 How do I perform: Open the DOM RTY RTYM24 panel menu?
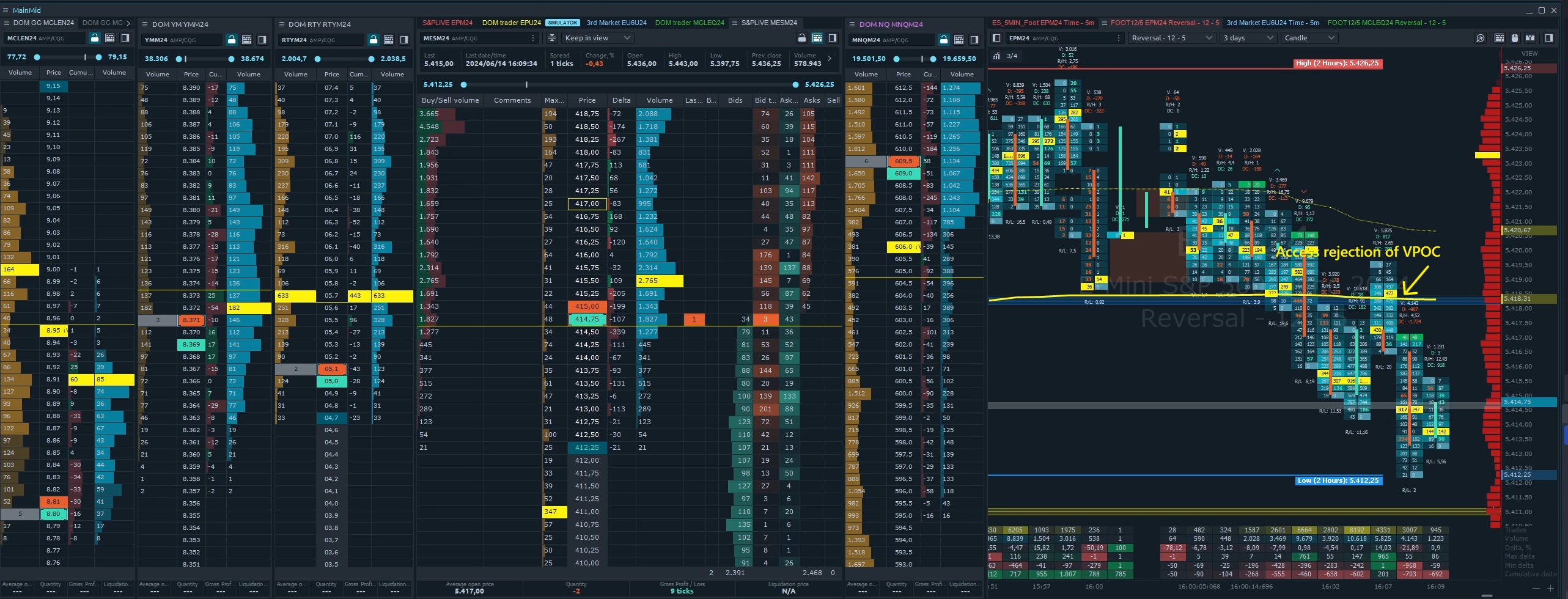pyautogui.click(x=282, y=24)
